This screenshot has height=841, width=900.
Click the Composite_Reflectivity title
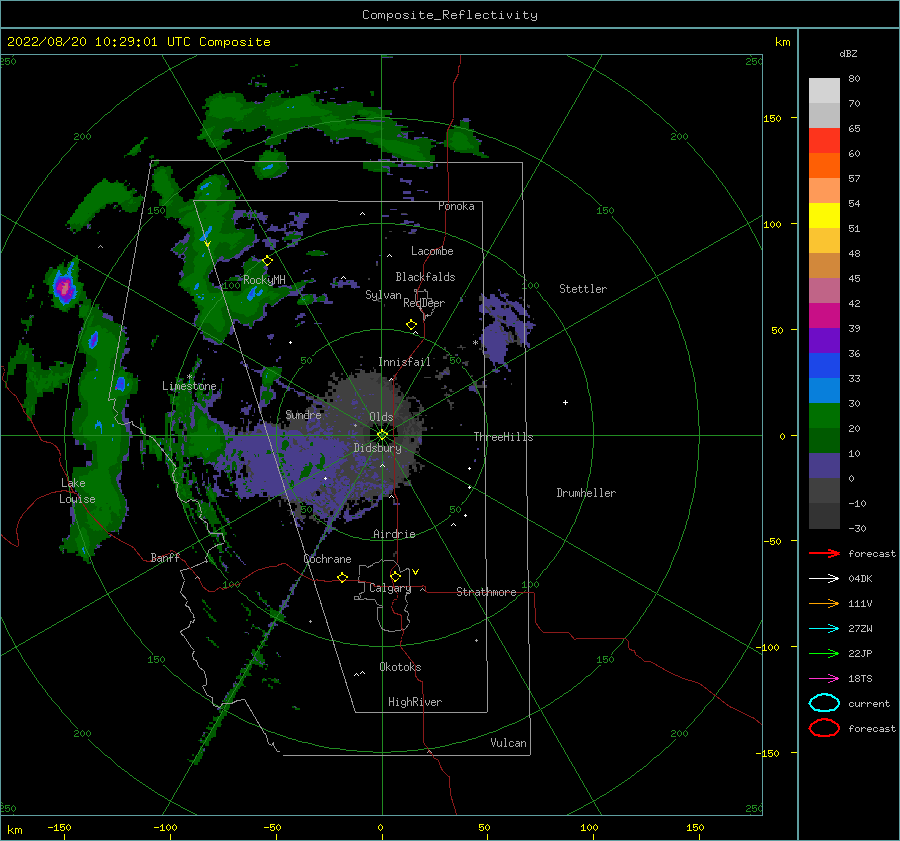(449, 15)
